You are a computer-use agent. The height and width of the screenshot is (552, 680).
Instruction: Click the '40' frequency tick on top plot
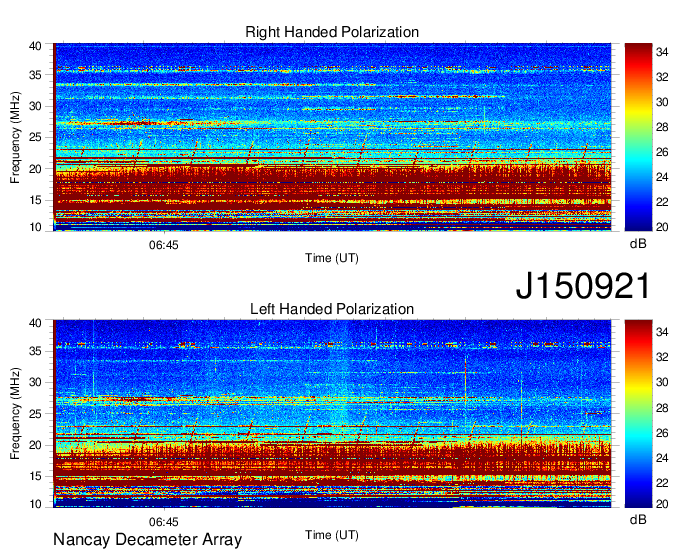[35, 46]
